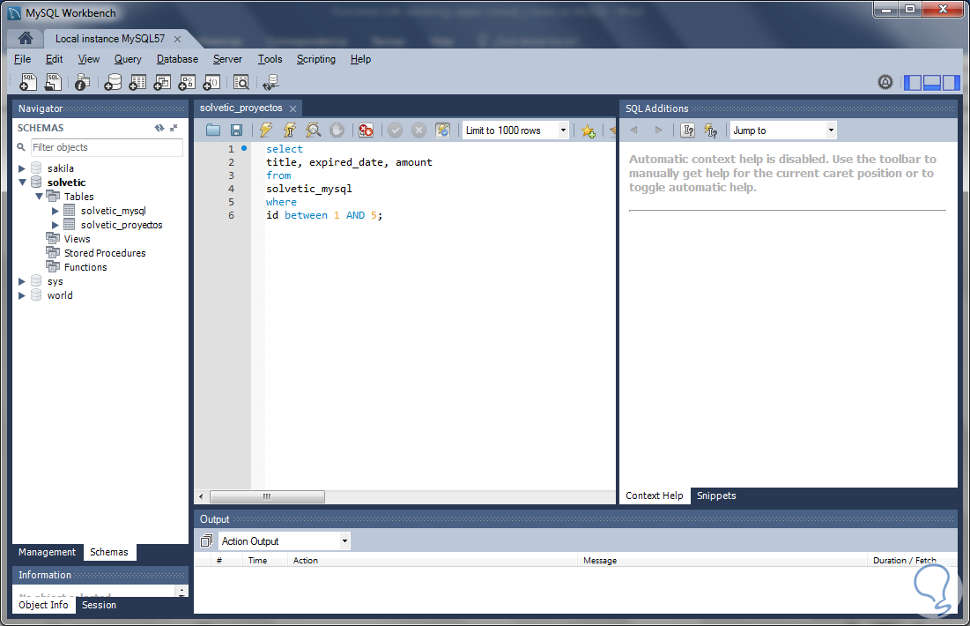This screenshot has height=626, width=970.
Task: Open the Home screen tab icon
Action: (25, 38)
